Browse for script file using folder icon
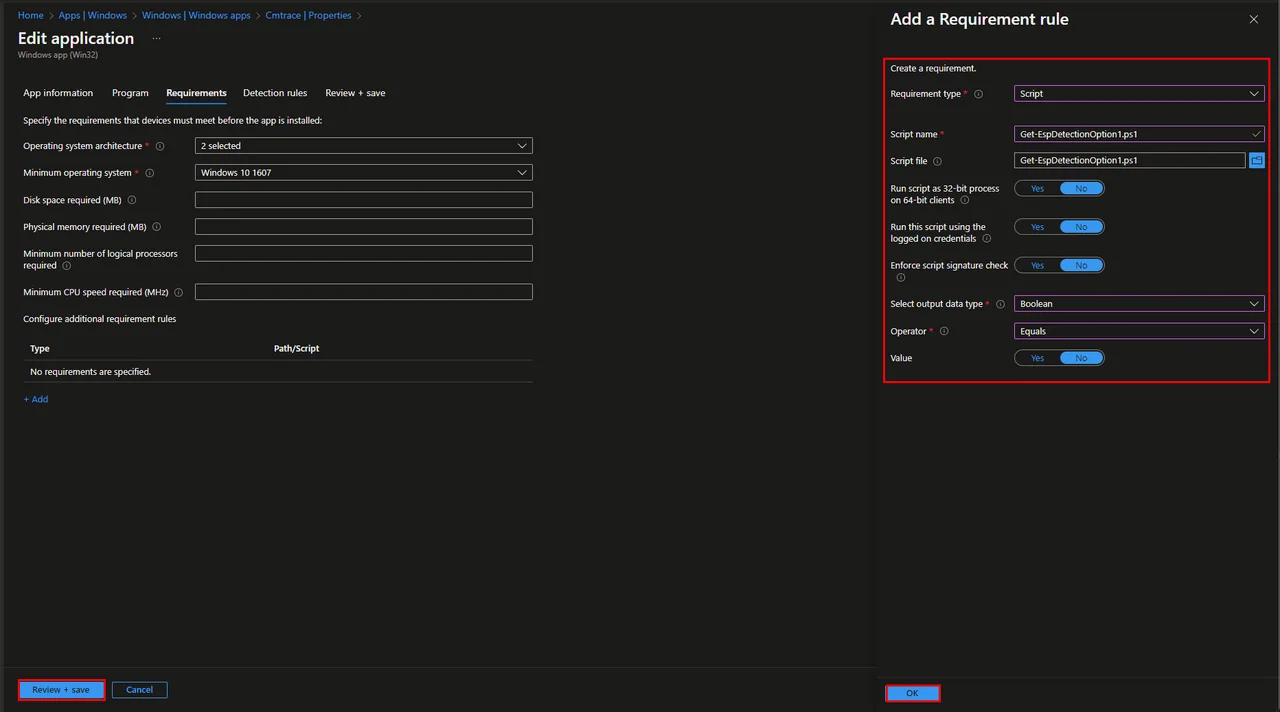This screenshot has height=712, width=1280. [x=1257, y=160]
